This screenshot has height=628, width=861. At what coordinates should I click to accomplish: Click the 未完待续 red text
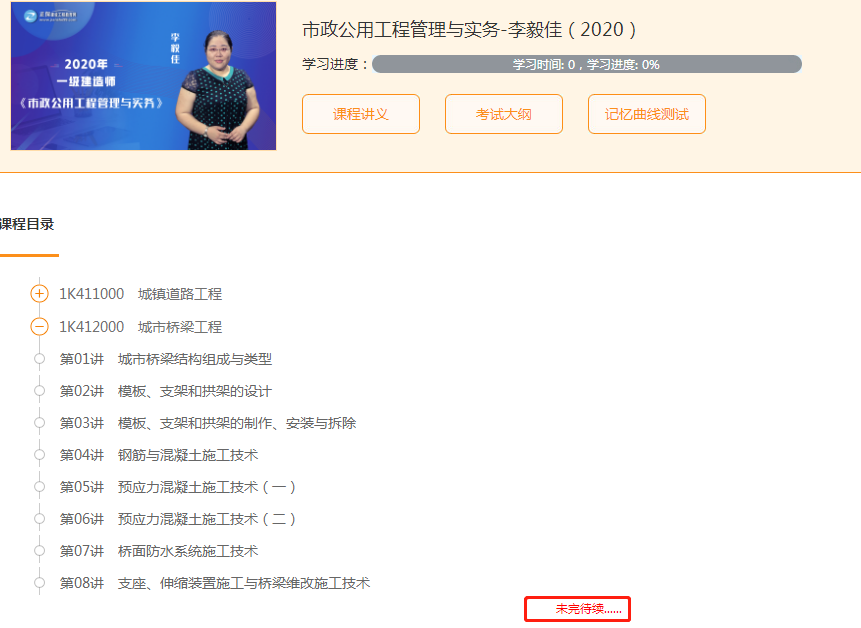click(588, 608)
